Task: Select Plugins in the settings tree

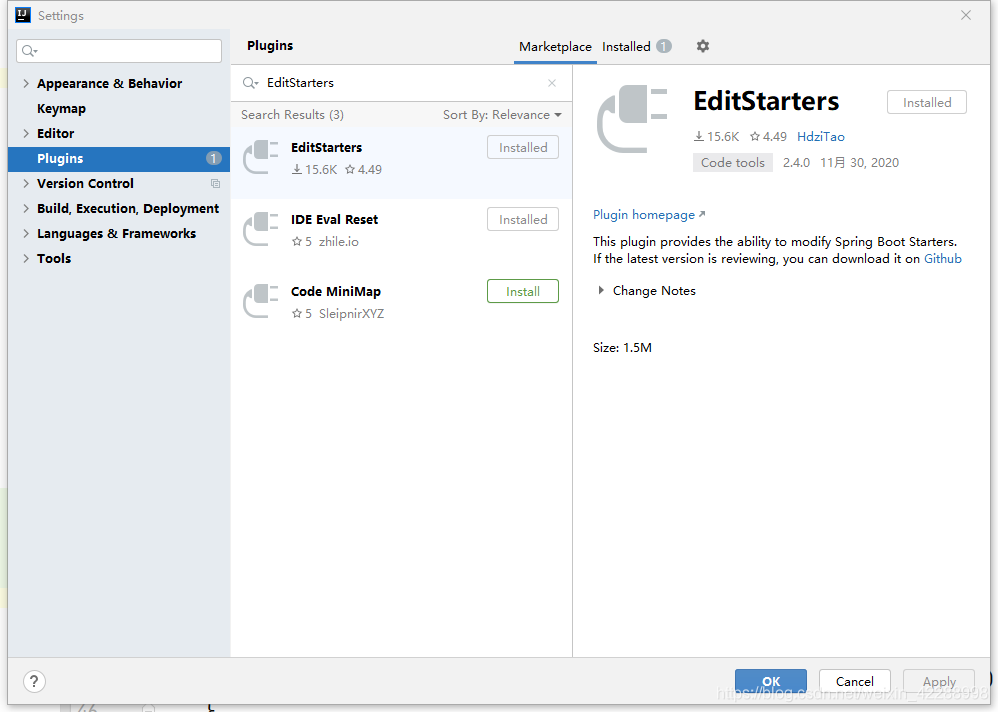Action: [x=119, y=158]
